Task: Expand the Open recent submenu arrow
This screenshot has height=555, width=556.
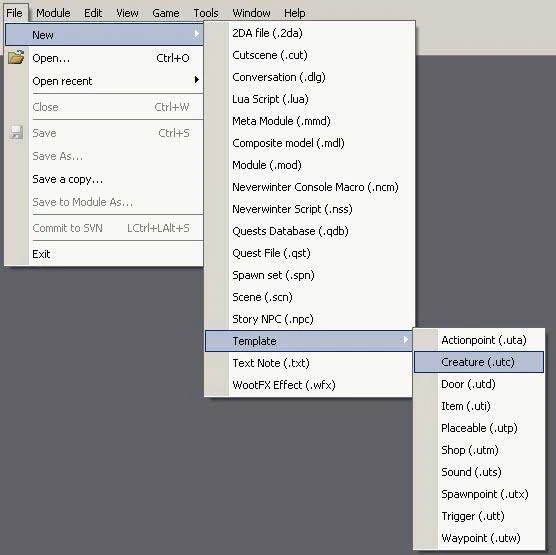Action: (x=196, y=80)
